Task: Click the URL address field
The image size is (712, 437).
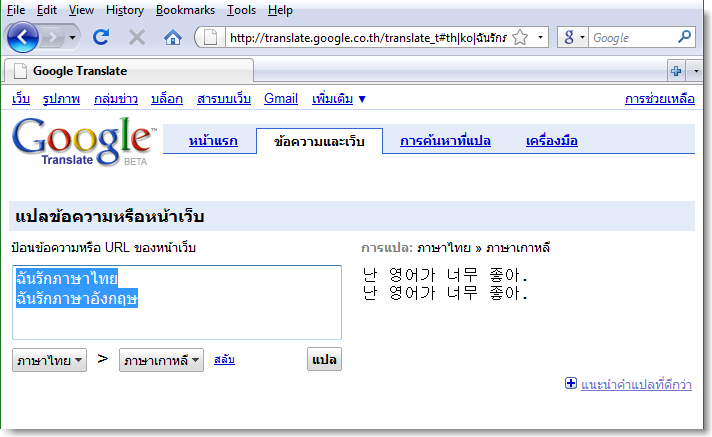Action: pyautogui.click(x=368, y=38)
